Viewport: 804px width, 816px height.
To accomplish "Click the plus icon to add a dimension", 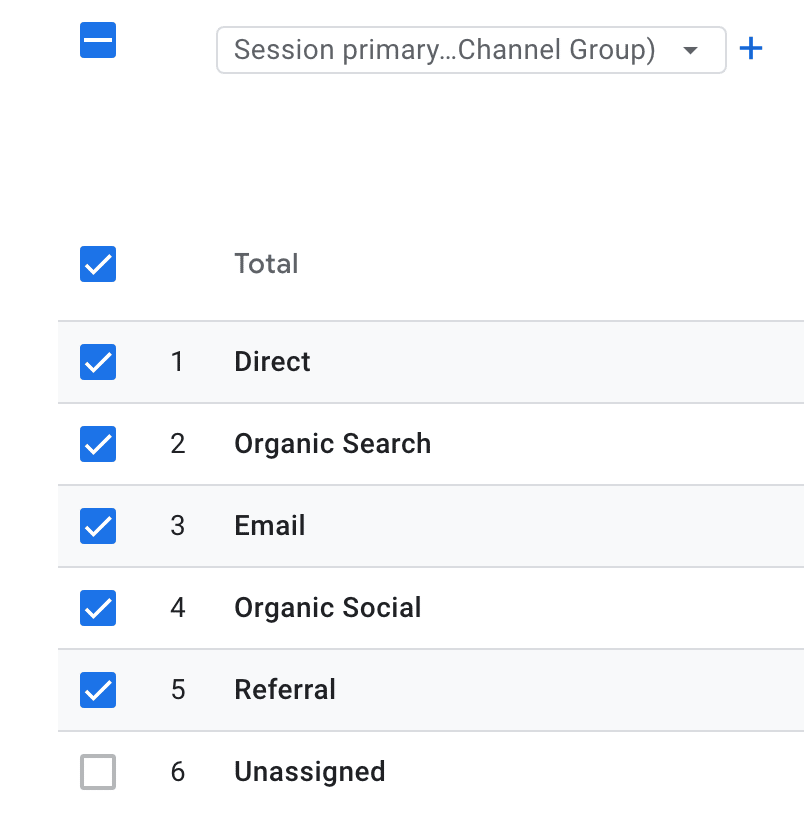I will click(750, 48).
